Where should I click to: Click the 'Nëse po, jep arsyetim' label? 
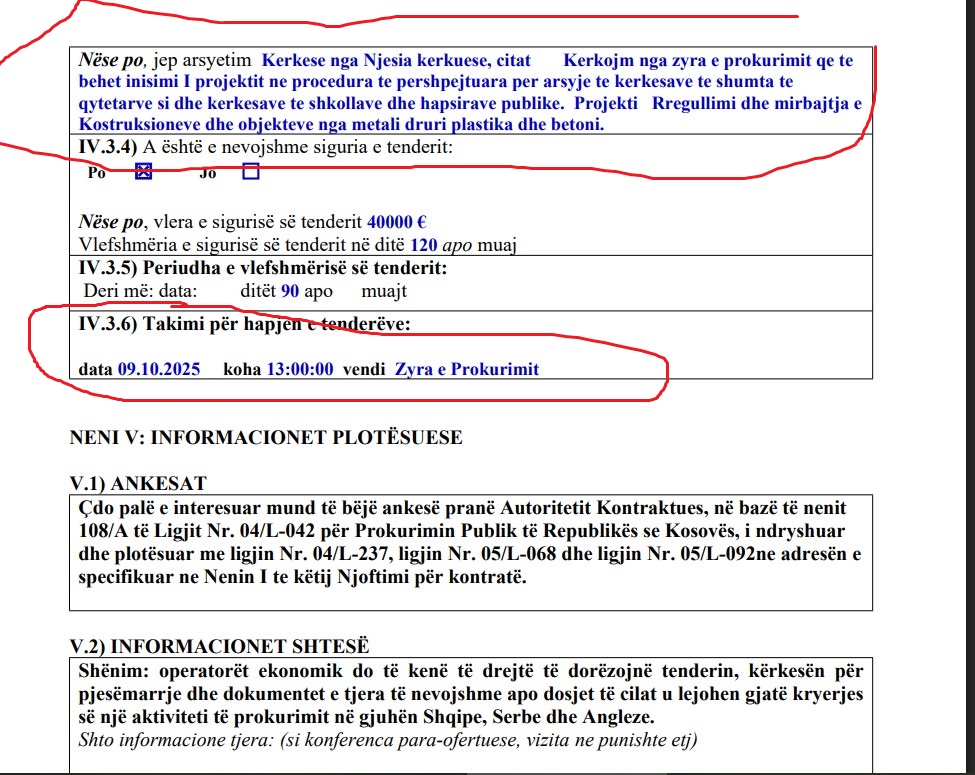tap(164, 60)
